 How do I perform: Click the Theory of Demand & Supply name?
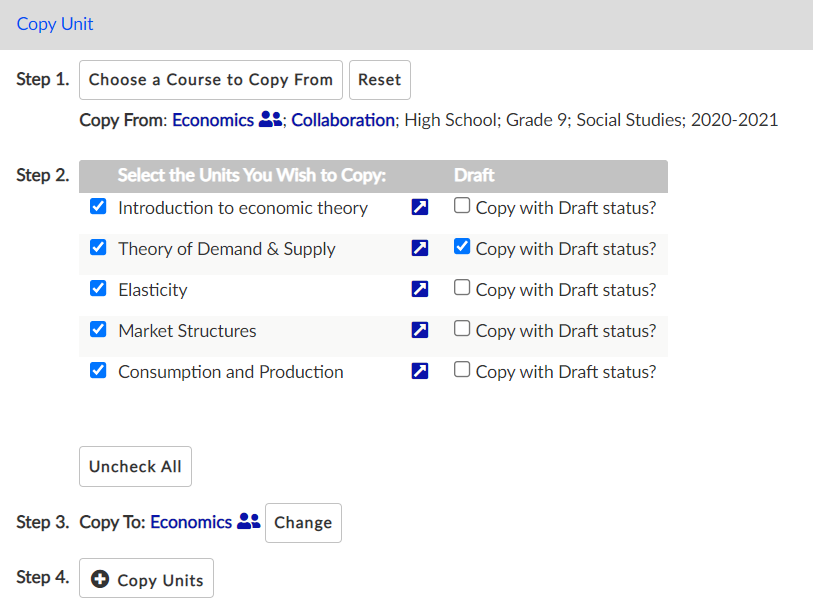pos(227,249)
